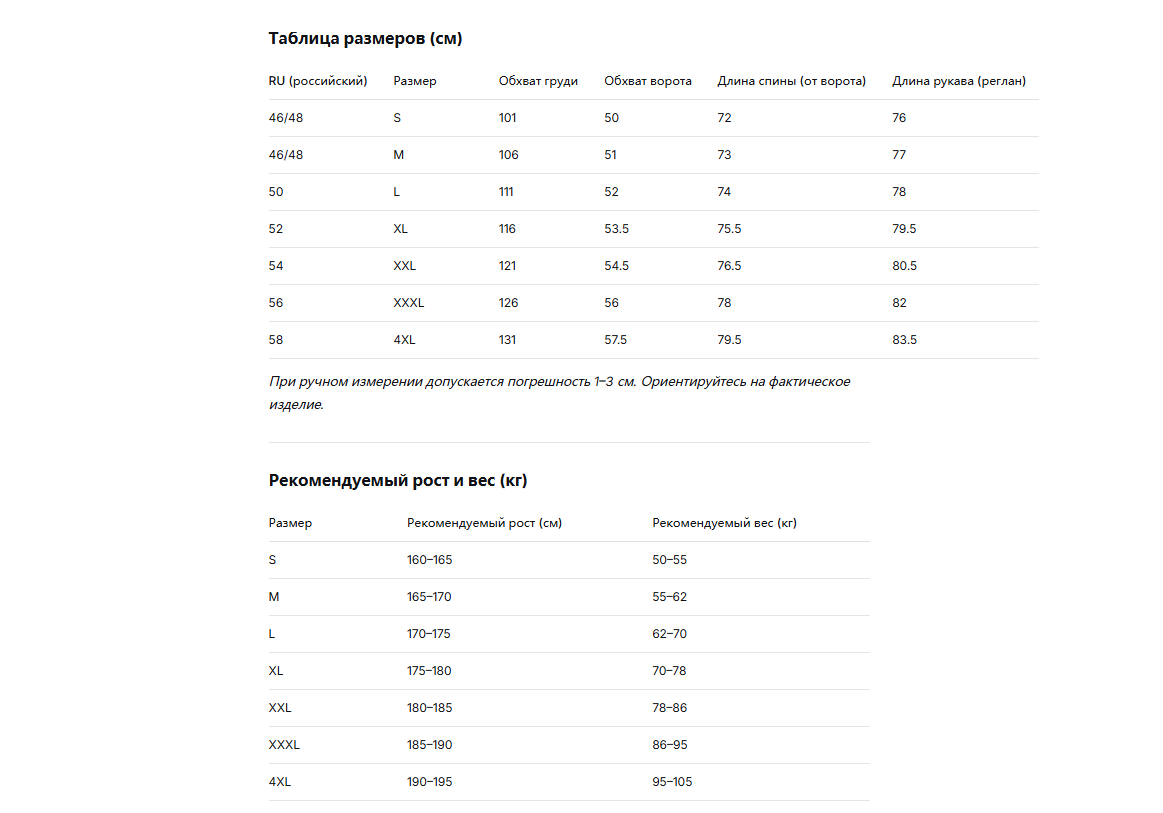Select the height range 160–165 cell
This screenshot has width=1163, height=813.
tap(429, 559)
